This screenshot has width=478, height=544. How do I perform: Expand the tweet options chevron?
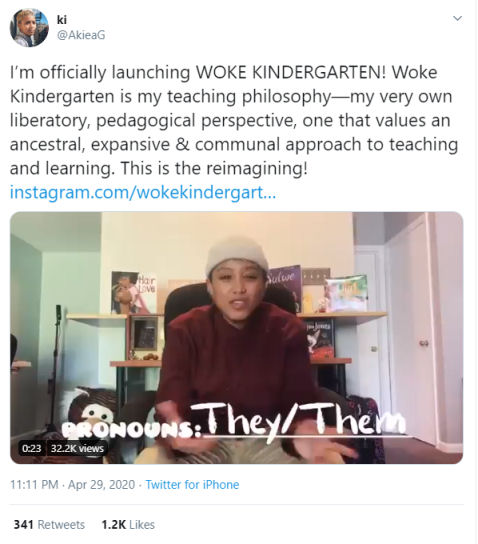(x=458, y=18)
